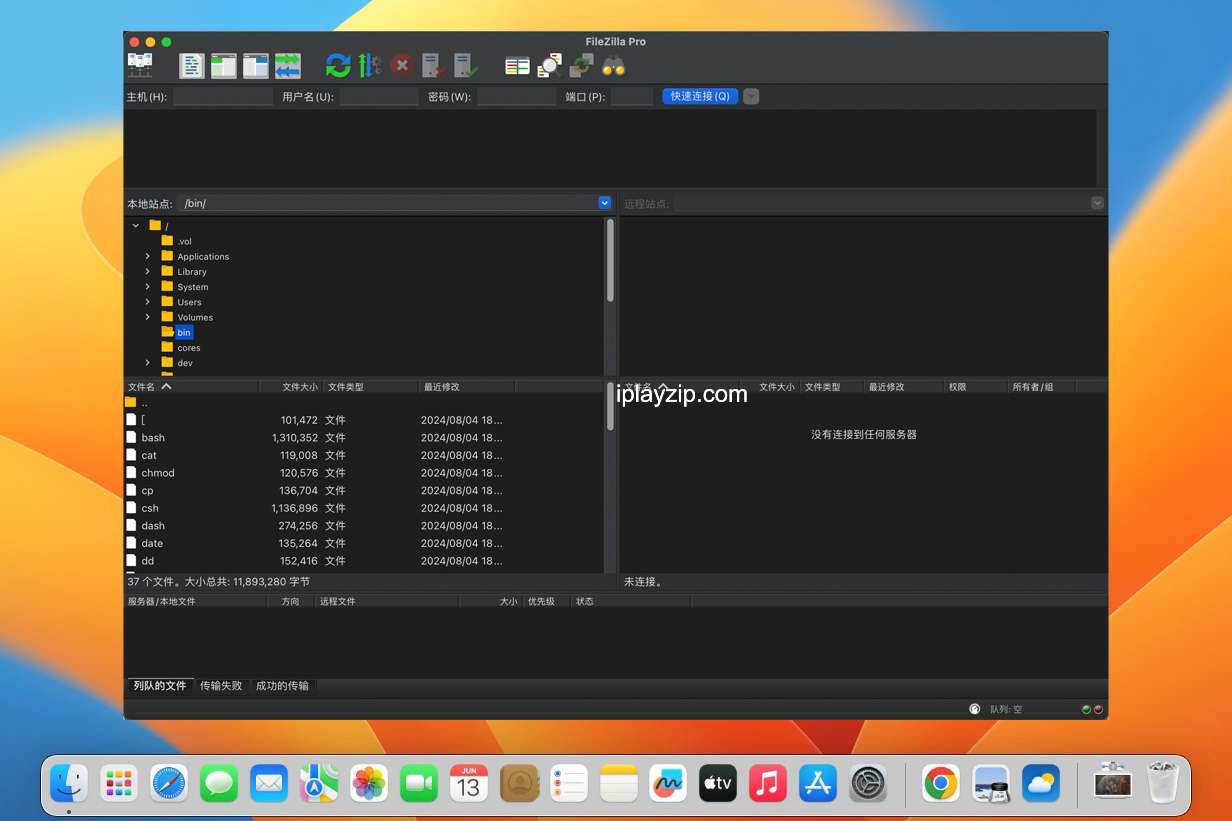Open Google Chrome in the Dock

point(941,783)
